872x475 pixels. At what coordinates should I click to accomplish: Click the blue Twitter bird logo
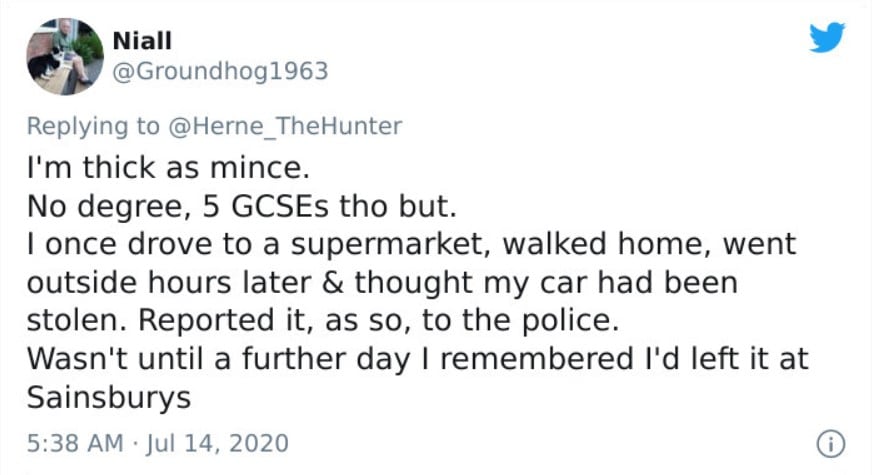pos(827,37)
